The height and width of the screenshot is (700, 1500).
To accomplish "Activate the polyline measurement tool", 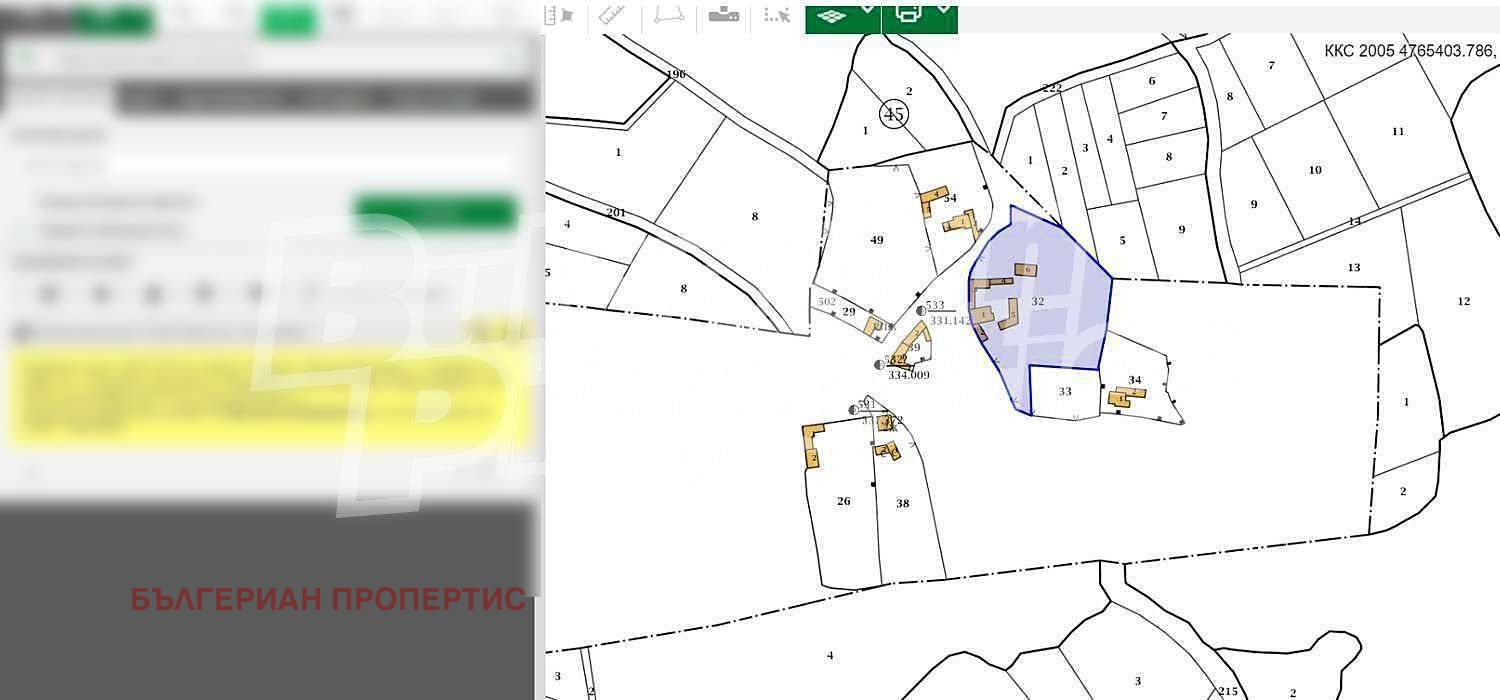I will click(x=670, y=15).
